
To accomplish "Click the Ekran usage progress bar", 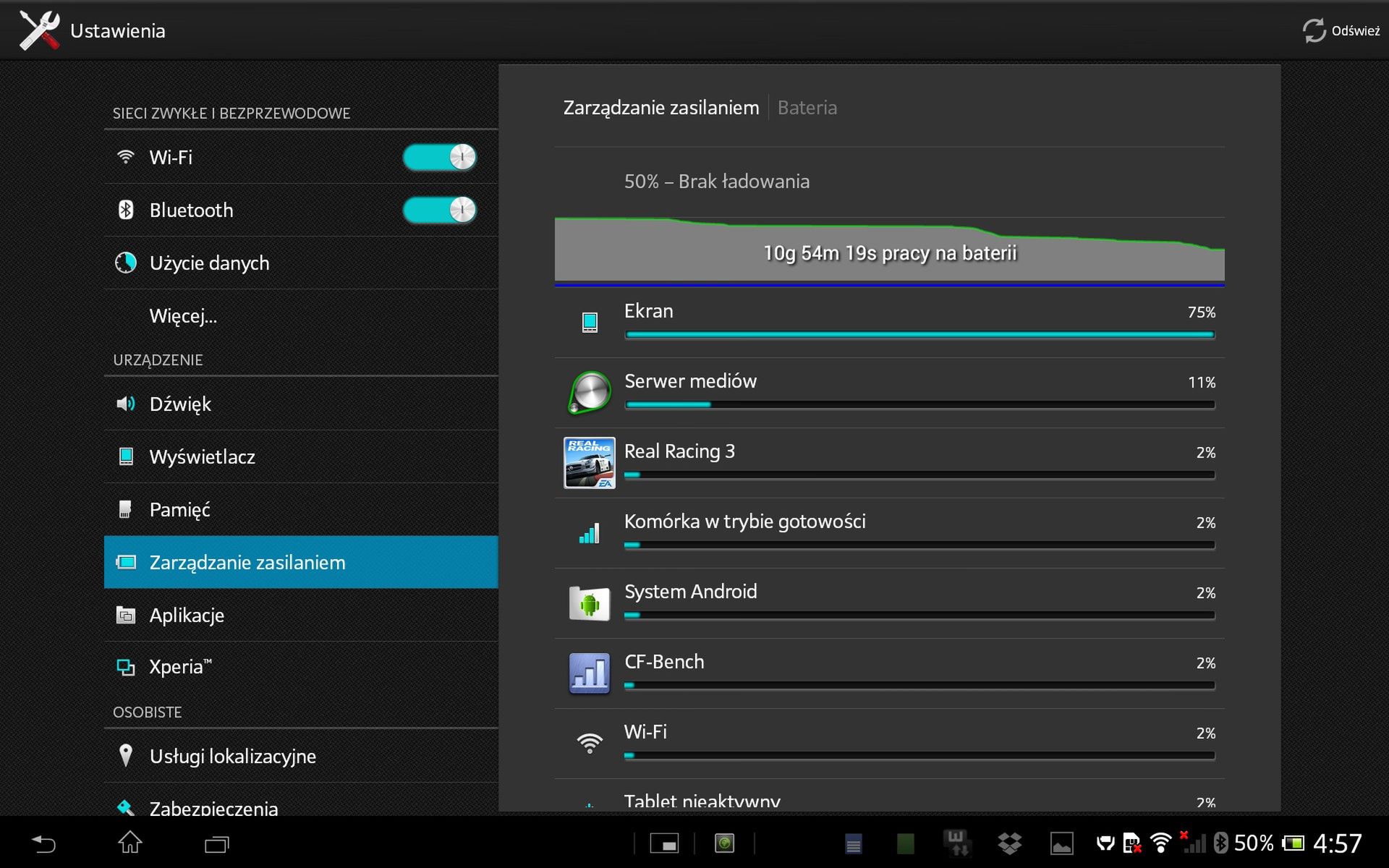I will [919, 335].
